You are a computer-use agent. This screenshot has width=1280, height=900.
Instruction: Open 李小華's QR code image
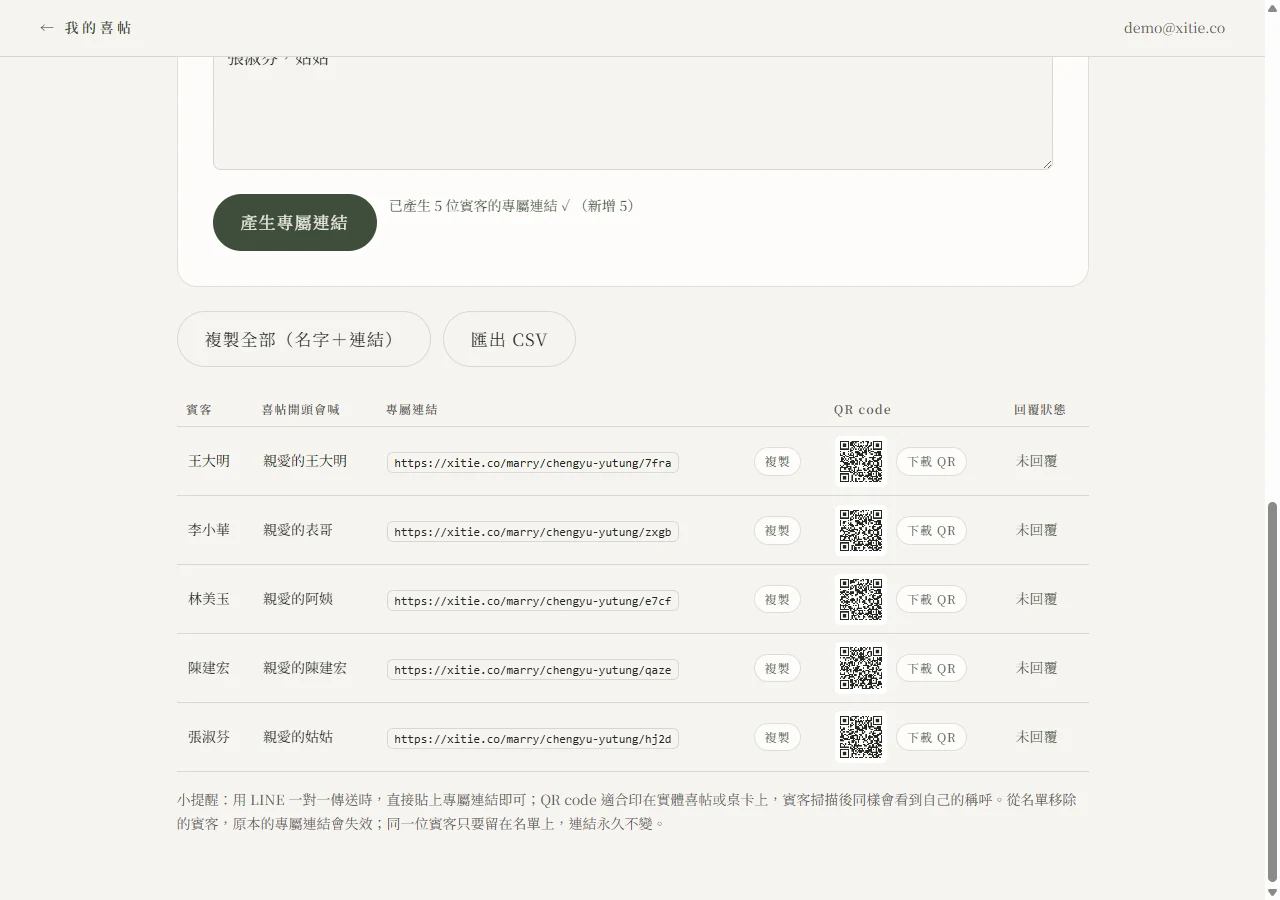click(861, 530)
